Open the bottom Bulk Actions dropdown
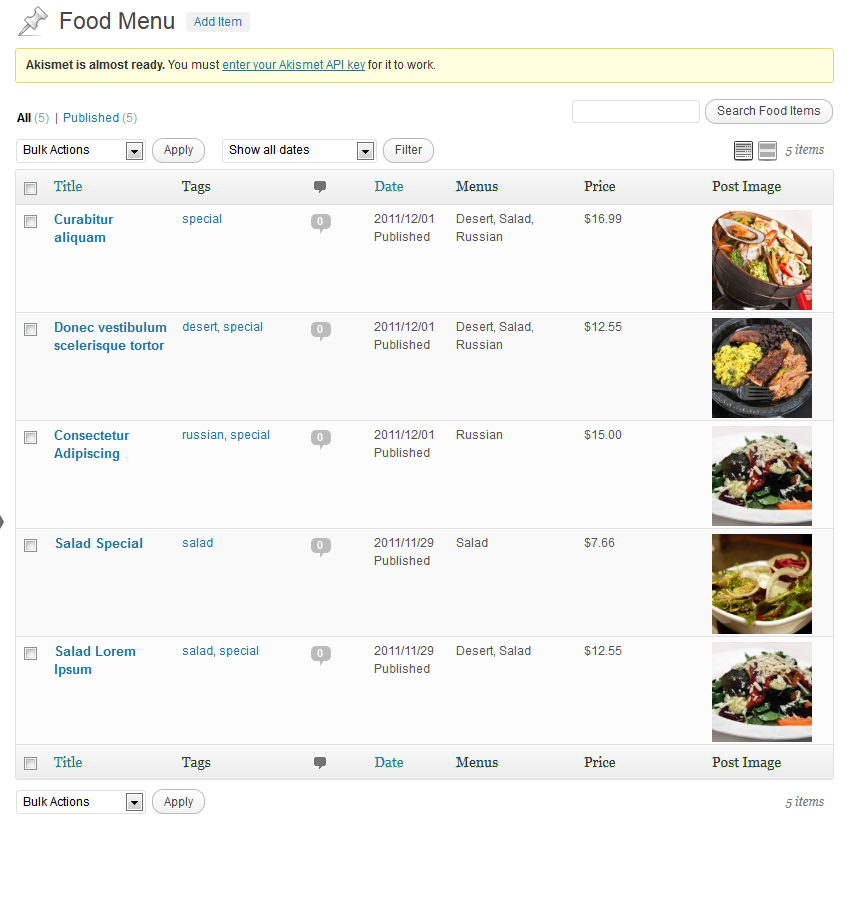849x908 pixels. pyautogui.click(x=80, y=801)
